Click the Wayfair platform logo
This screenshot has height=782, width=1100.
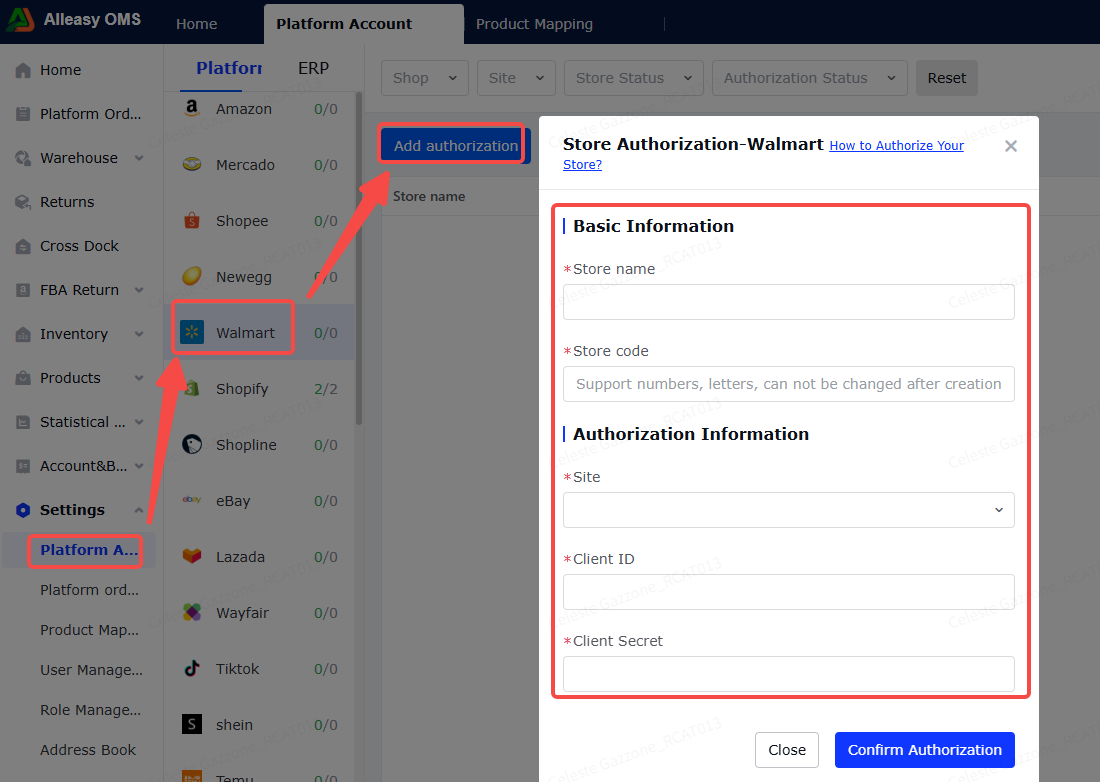point(192,612)
